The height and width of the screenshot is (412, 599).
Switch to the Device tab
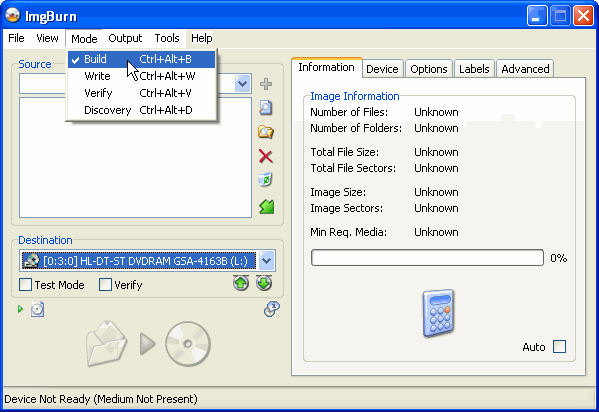tap(382, 69)
